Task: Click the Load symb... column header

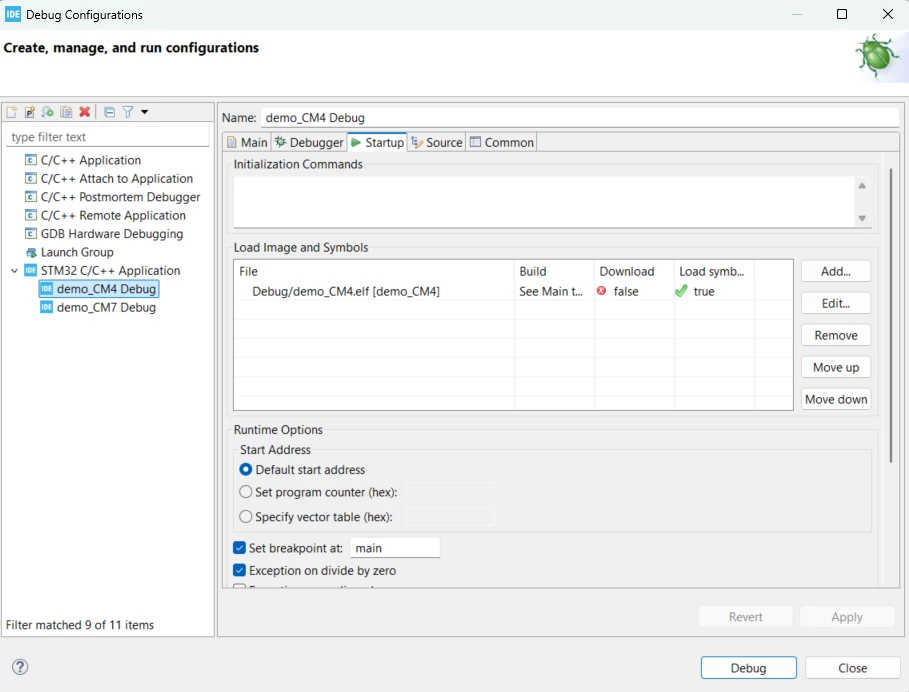Action: 714,271
